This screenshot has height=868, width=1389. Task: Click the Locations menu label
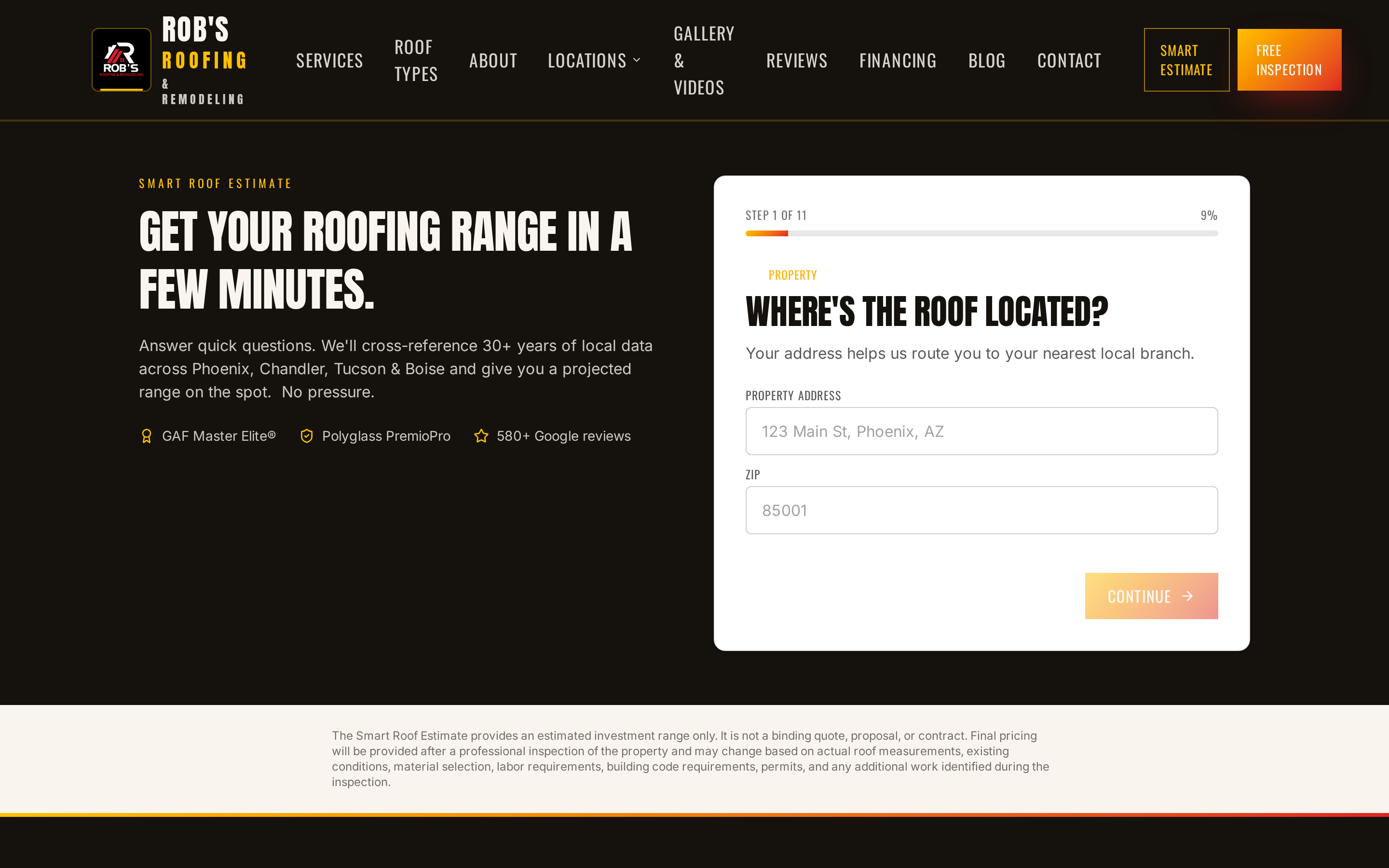pos(587,60)
